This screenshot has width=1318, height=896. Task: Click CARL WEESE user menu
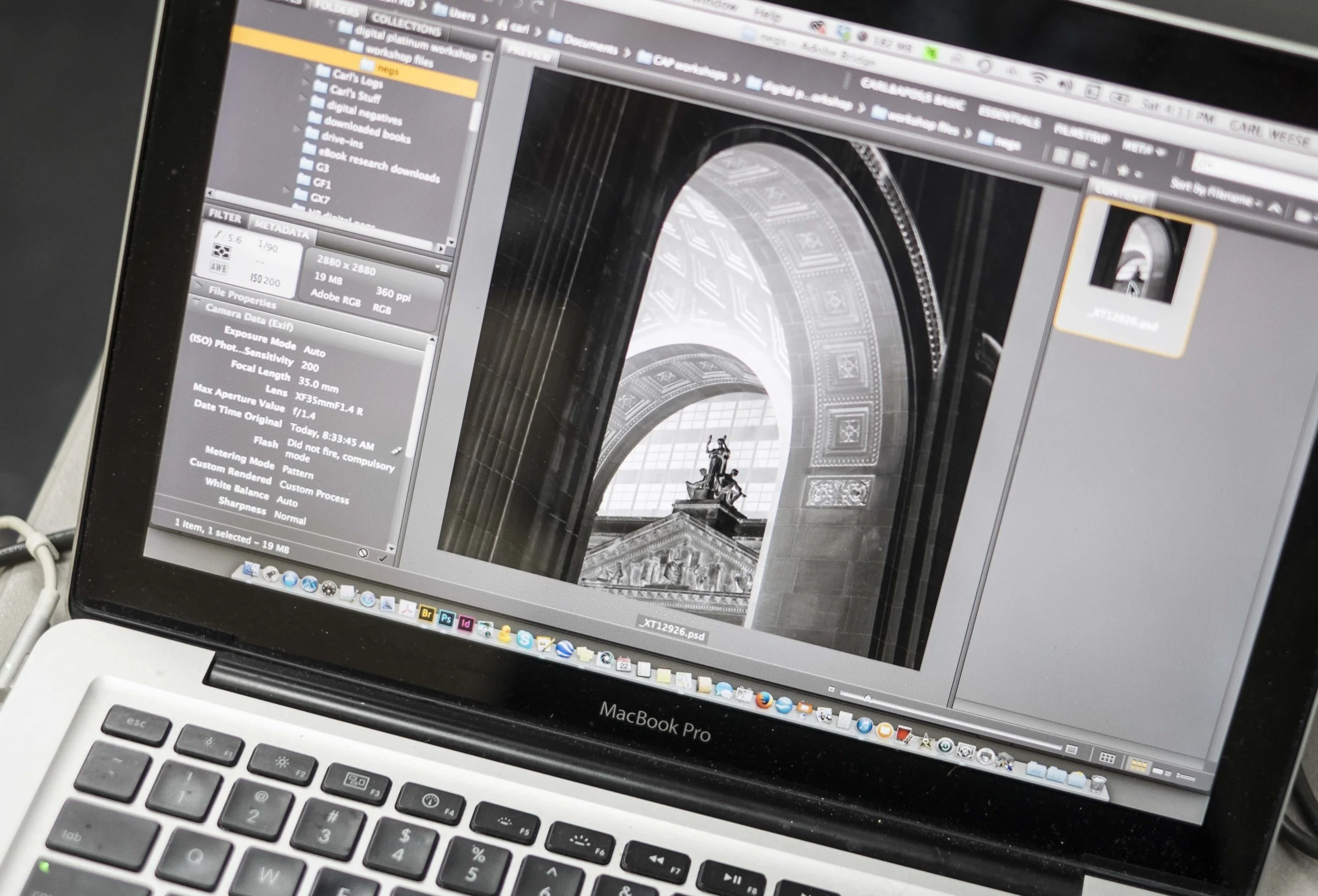(x=1271, y=134)
